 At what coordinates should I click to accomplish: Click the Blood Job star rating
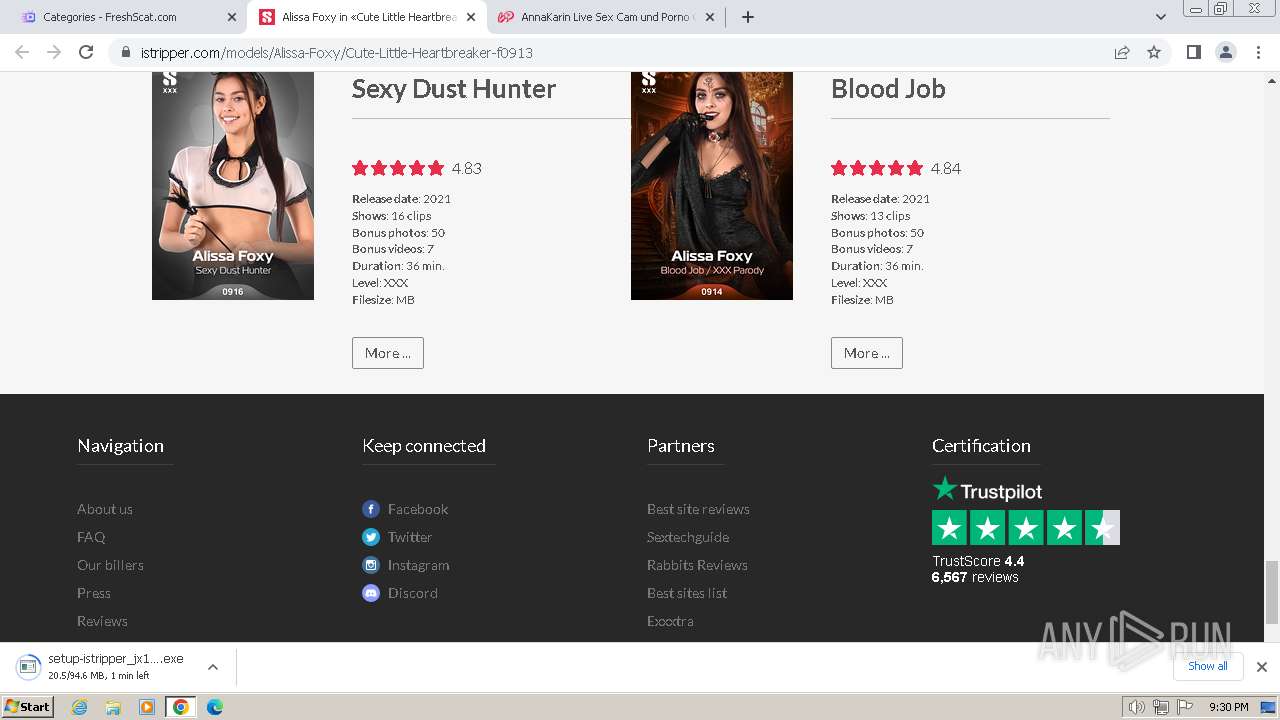point(877,168)
